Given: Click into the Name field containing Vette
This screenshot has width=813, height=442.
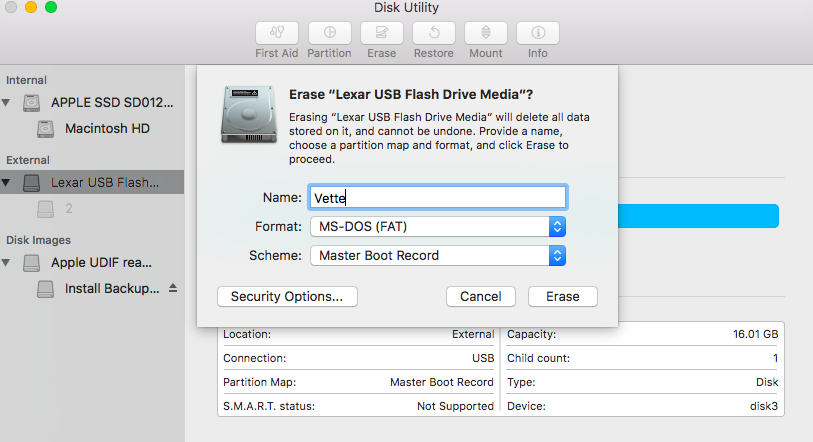Looking at the screenshot, I should [x=438, y=198].
